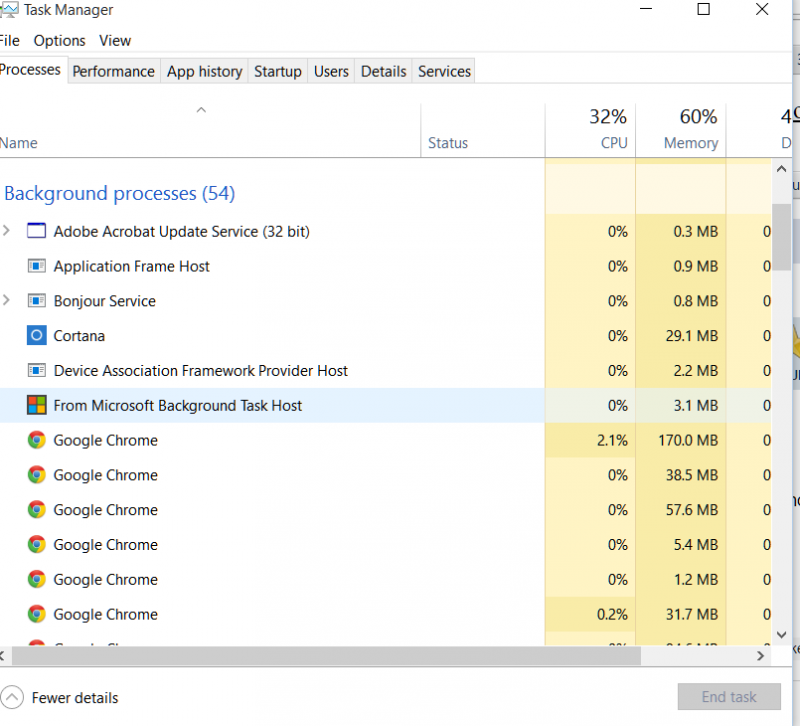Click the vertical scrollbar thumb
Image resolution: width=800 pixels, height=726 pixels.
tap(781, 237)
